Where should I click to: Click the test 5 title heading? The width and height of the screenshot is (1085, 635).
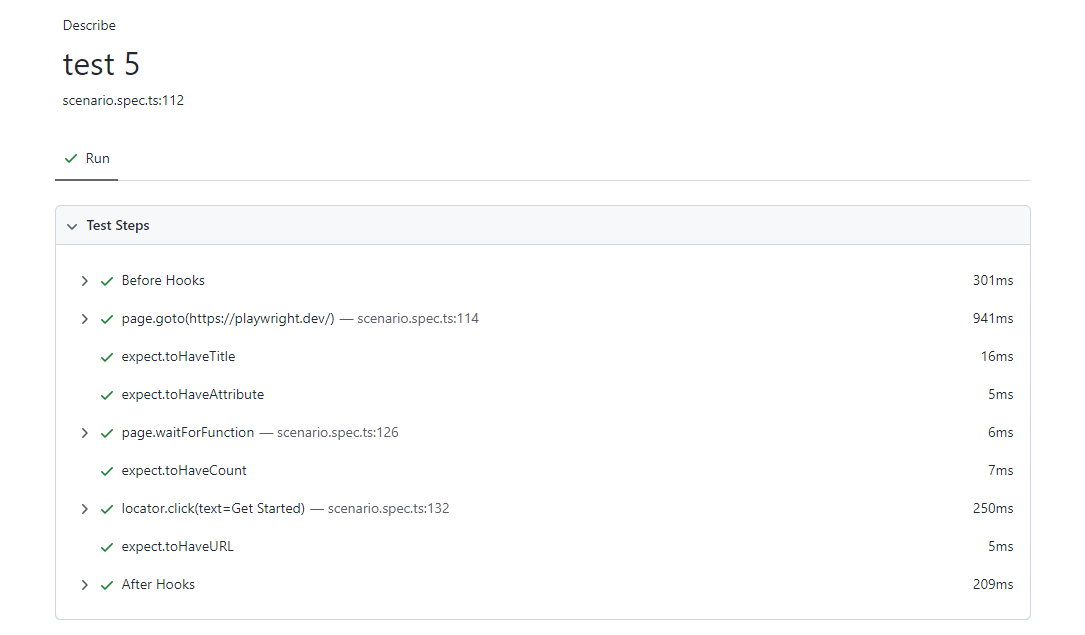(x=101, y=64)
